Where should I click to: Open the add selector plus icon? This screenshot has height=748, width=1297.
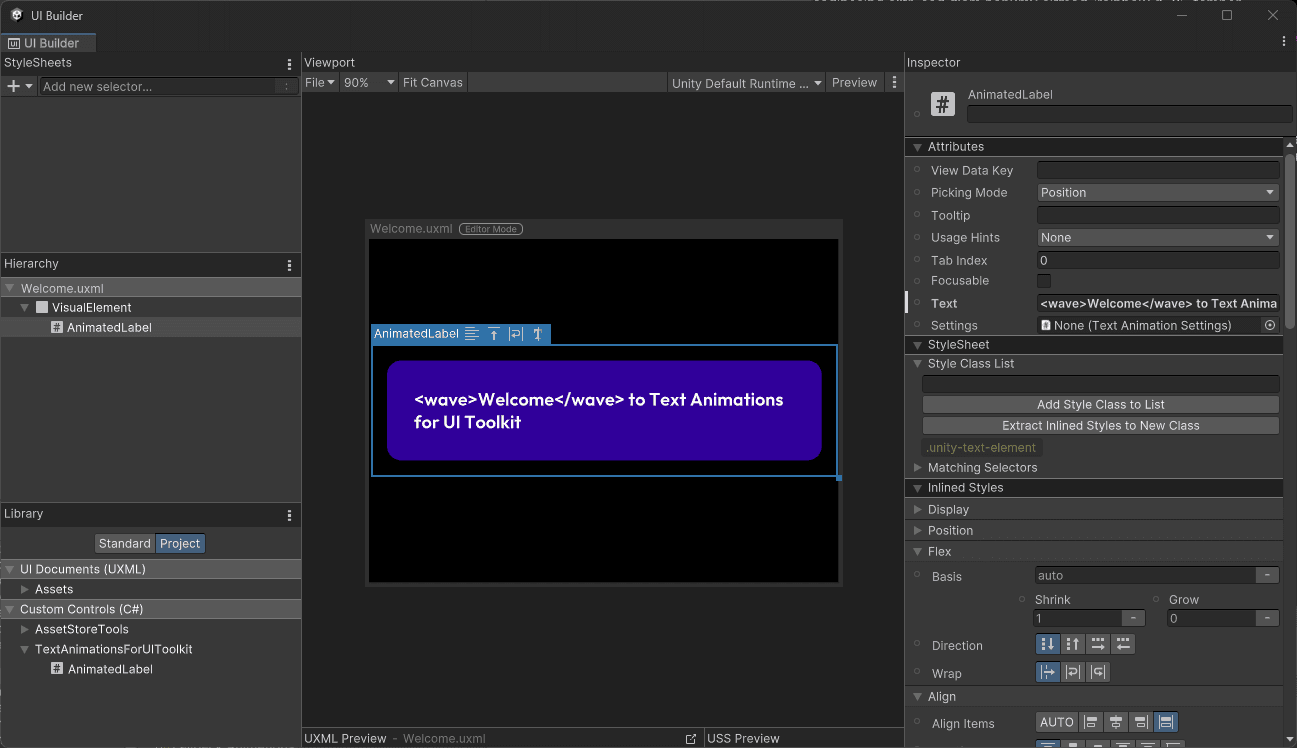11,86
